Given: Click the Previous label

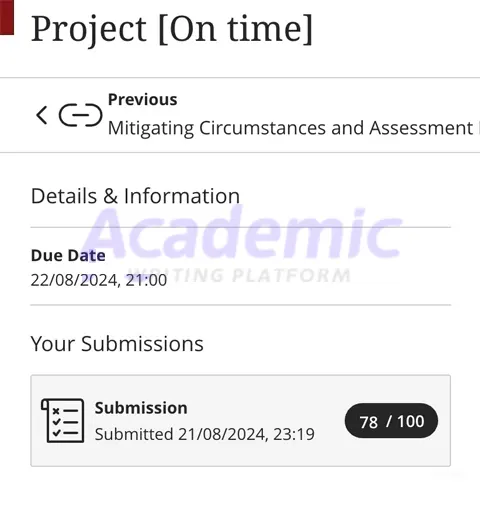Looking at the screenshot, I should (x=143, y=100).
